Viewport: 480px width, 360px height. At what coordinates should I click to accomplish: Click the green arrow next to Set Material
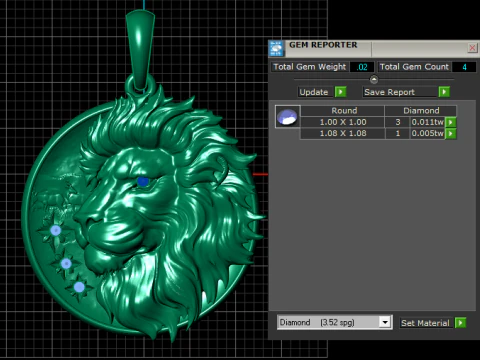(460, 323)
